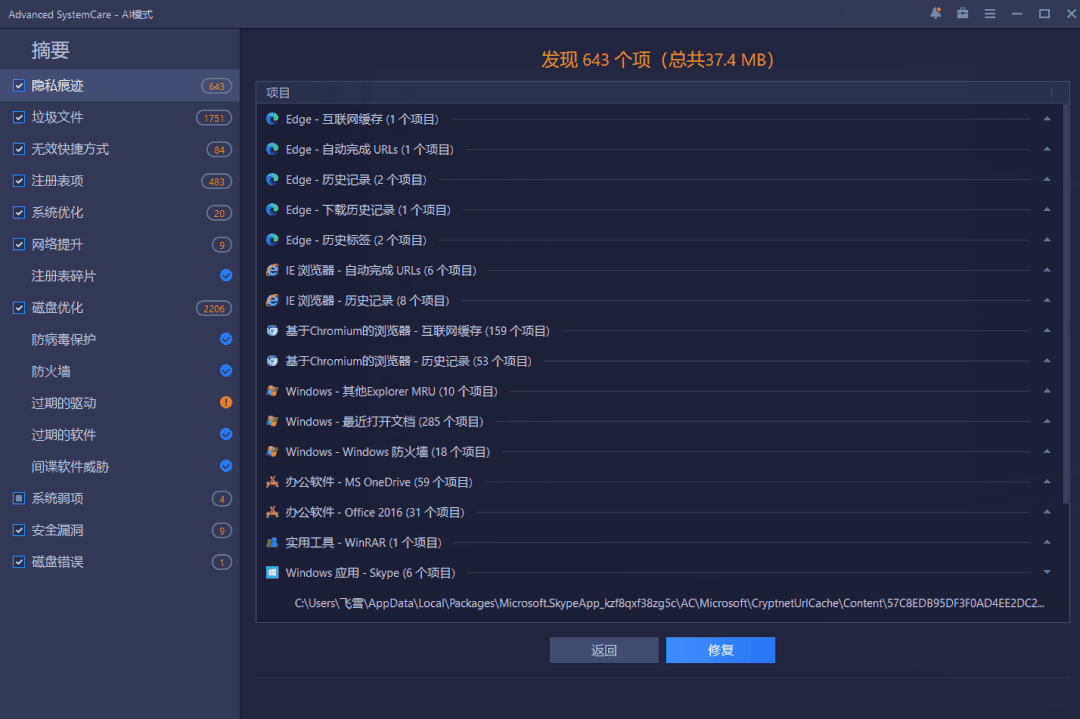Image resolution: width=1080 pixels, height=719 pixels.
Task: Click the 1751 count badge for 垃圾文件
Action: click(214, 118)
